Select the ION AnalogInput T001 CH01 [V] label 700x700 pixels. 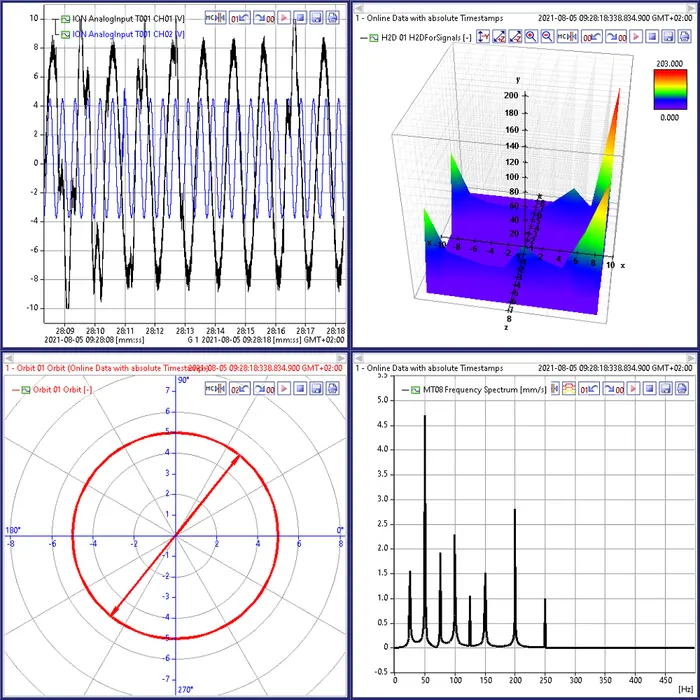point(129,19)
